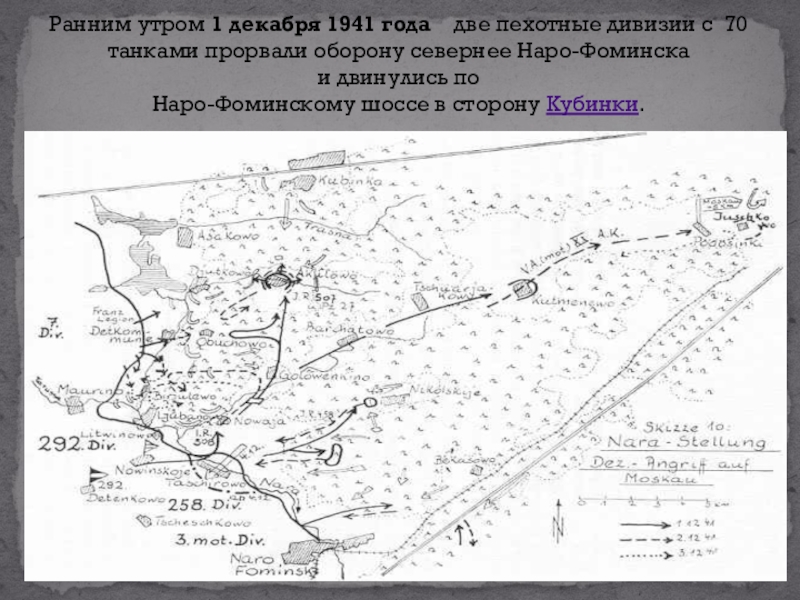Click the map label "Kubinka"
The height and width of the screenshot is (600, 800).
[350, 181]
